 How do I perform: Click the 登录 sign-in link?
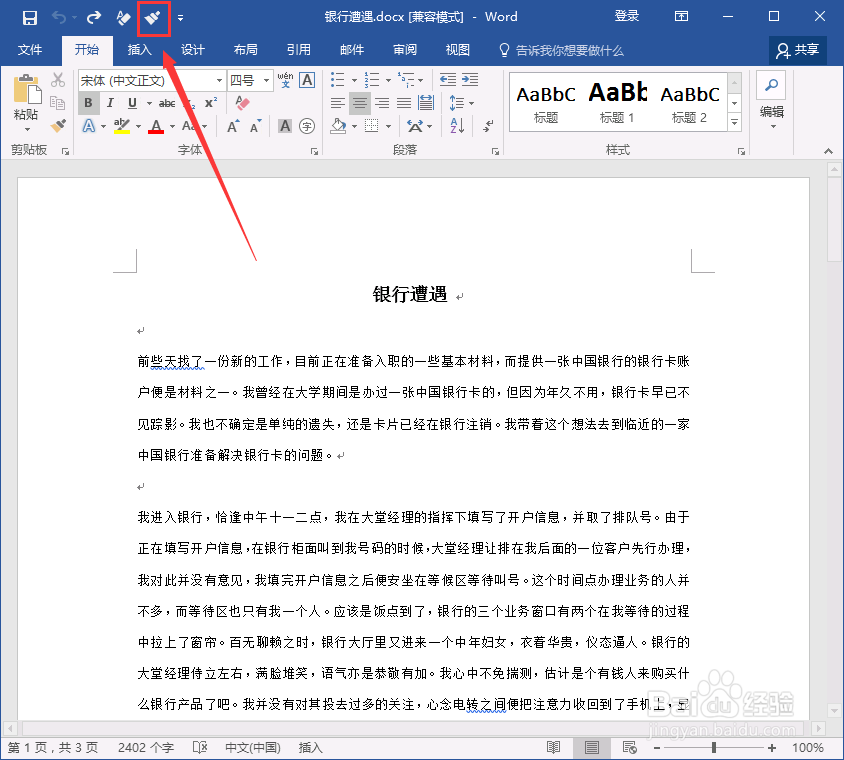tap(627, 16)
